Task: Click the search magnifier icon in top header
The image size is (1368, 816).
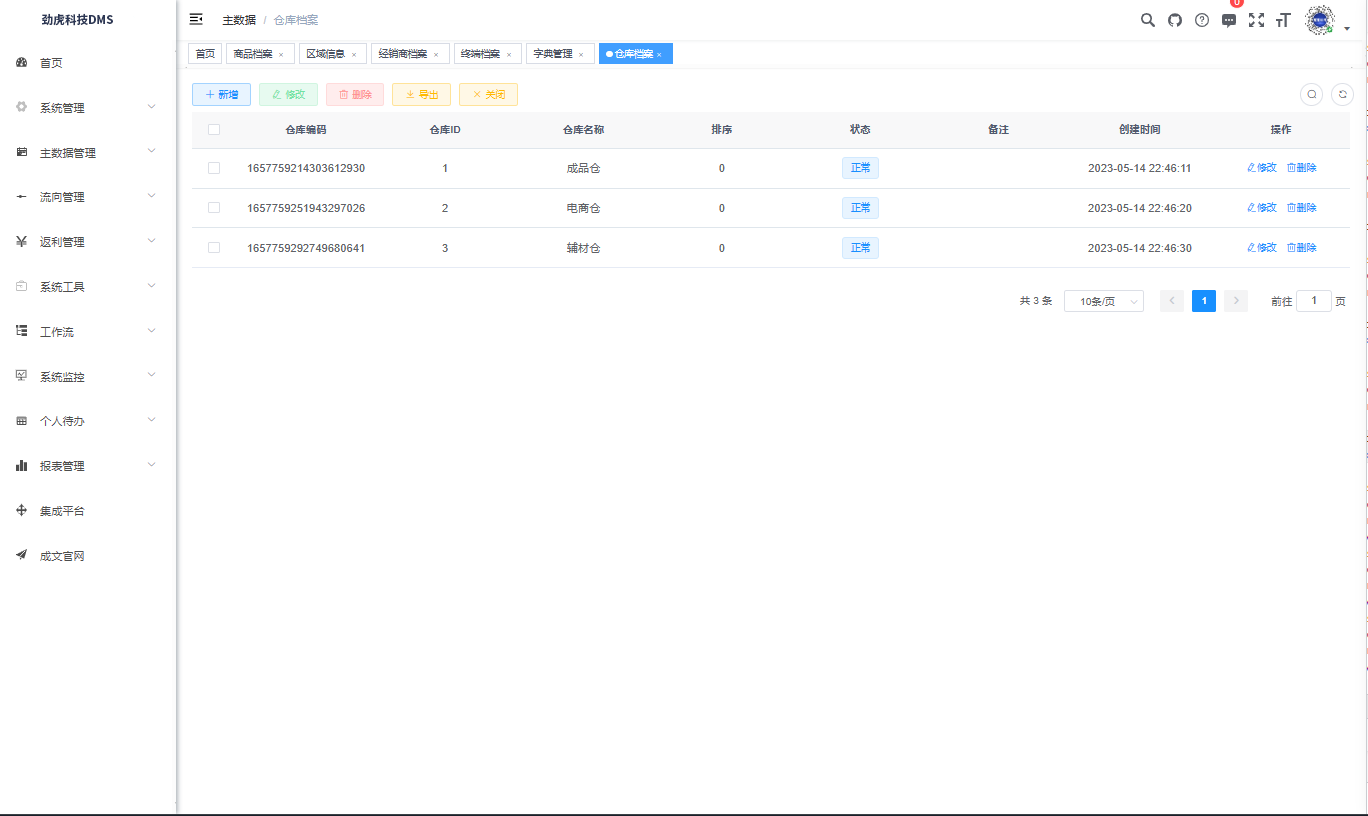Action: coord(1148,20)
